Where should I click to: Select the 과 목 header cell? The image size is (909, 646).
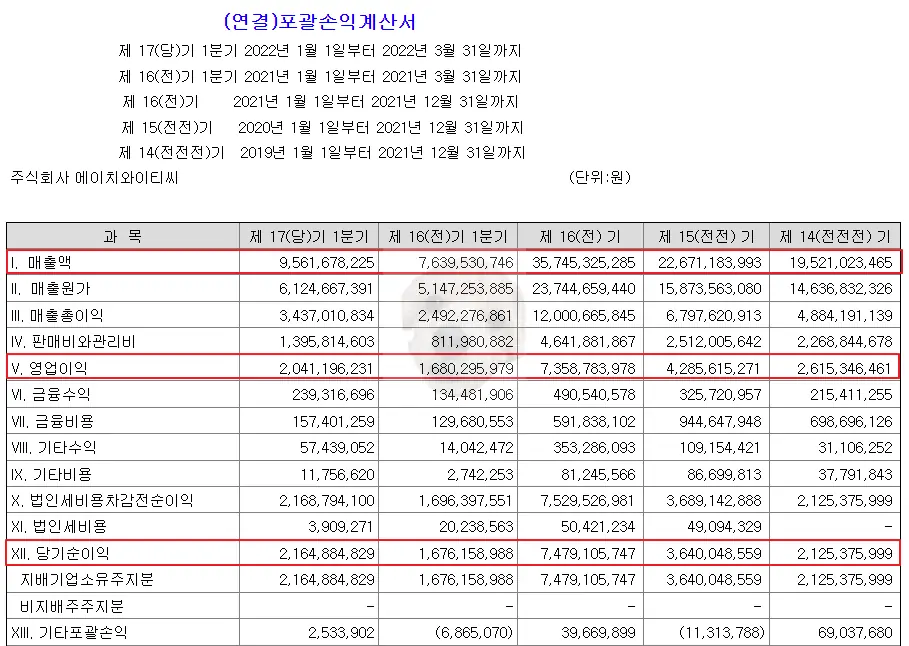click(122, 236)
